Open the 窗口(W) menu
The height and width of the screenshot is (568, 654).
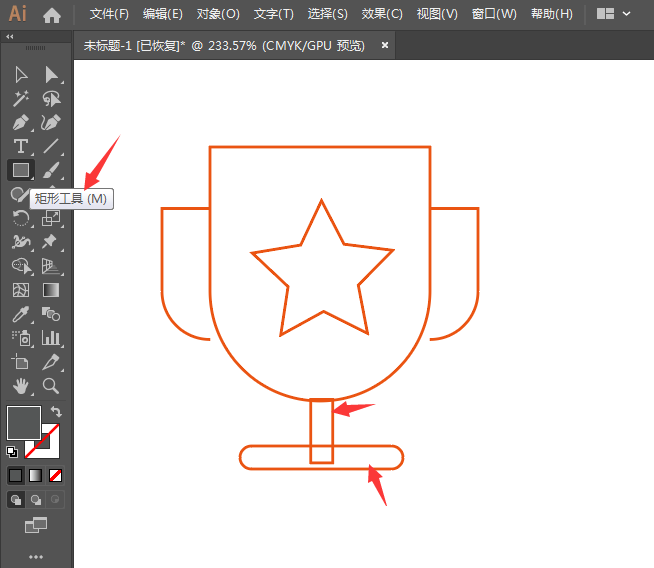tap(494, 14)
